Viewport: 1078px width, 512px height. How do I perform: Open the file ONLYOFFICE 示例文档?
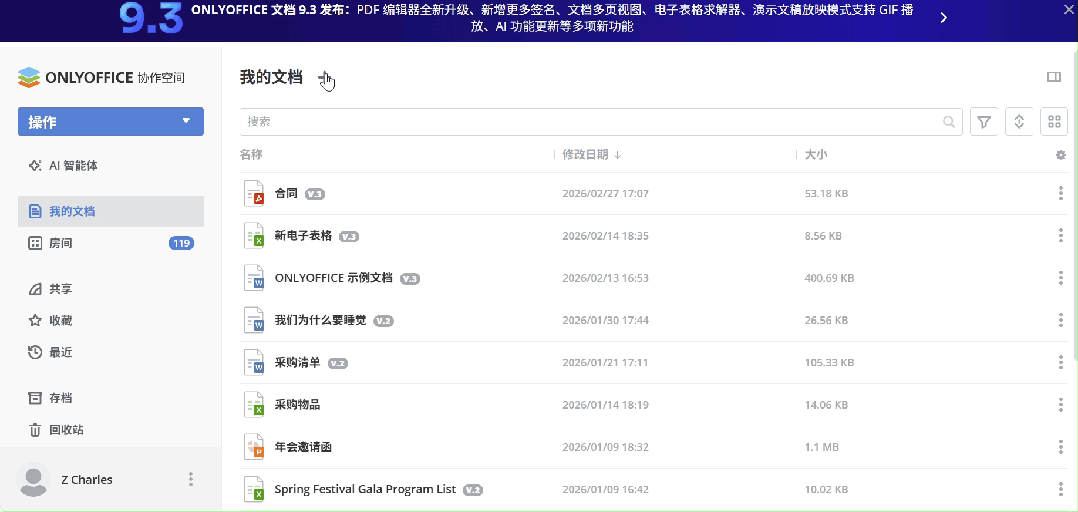(x=333, y=278)
